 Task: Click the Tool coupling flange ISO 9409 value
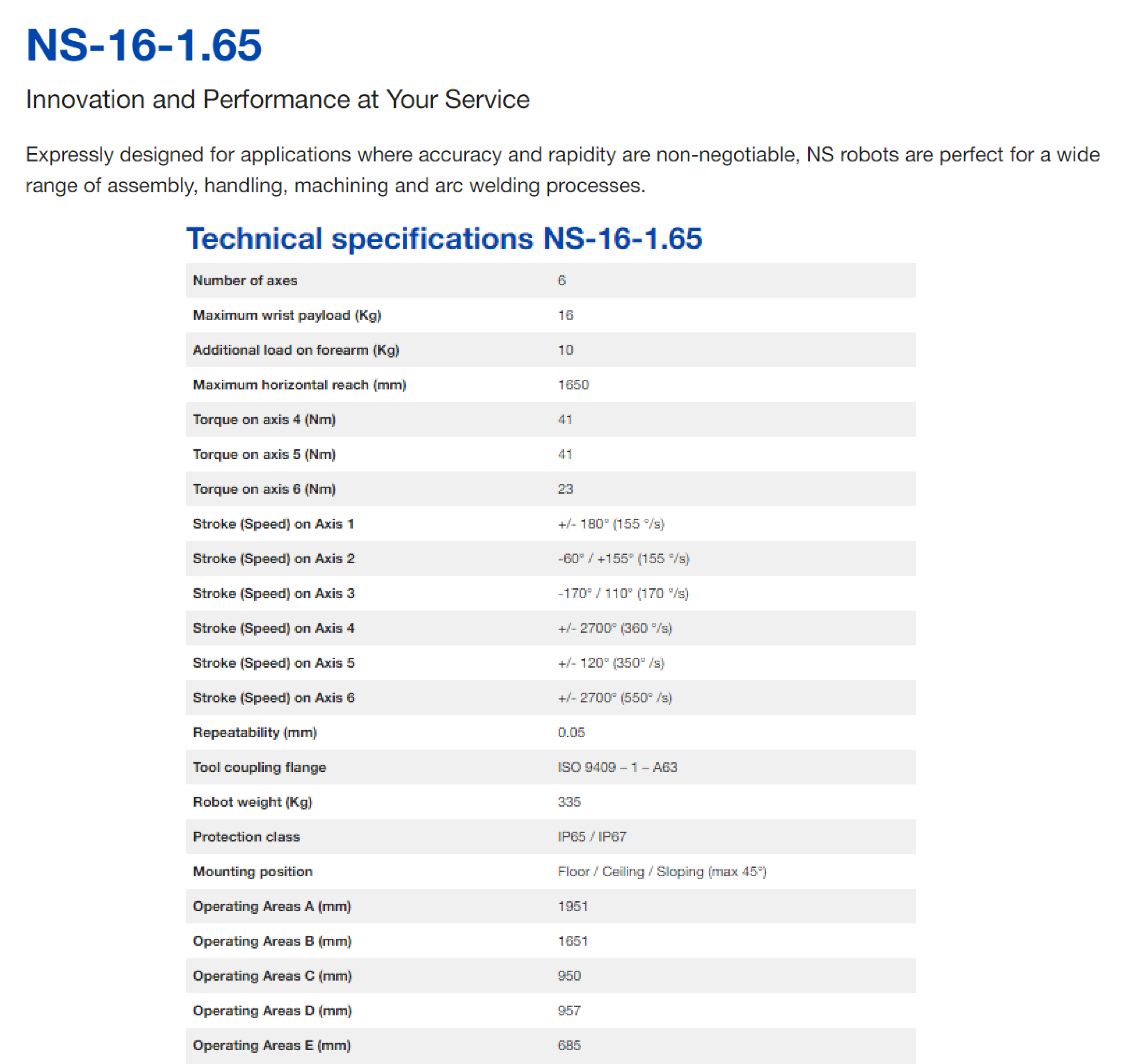617,767
